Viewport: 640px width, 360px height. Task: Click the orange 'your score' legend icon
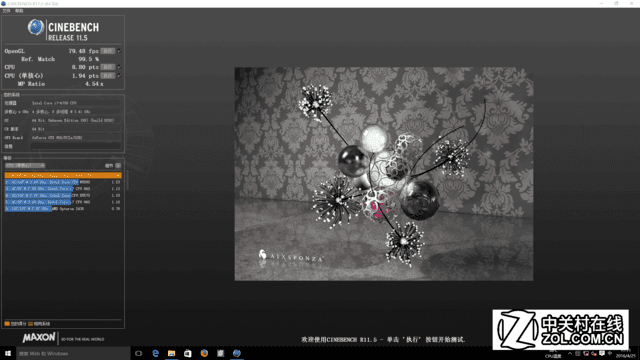click(7, 324)
